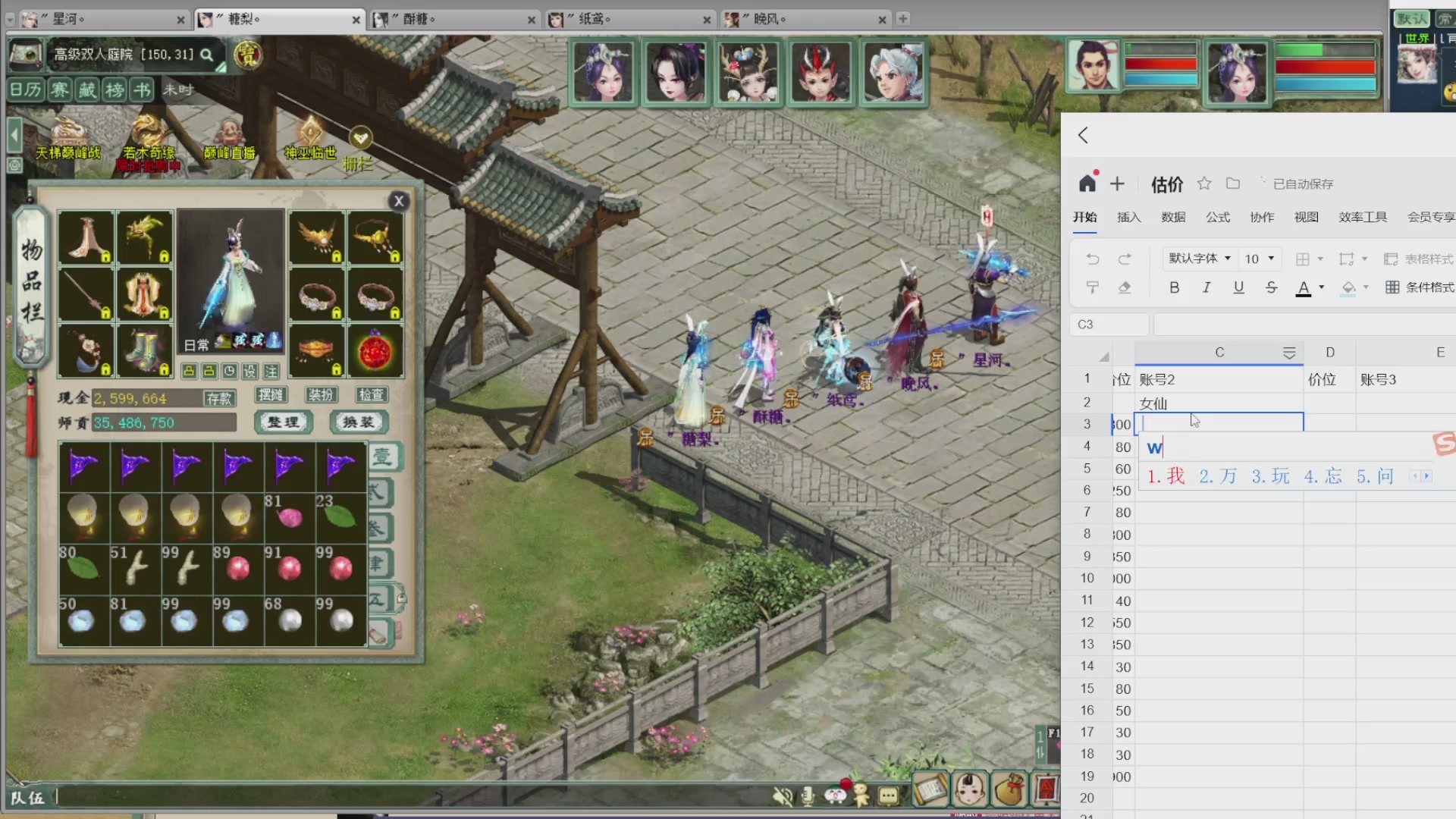
Task: Apply the fill color bucket swatch
Action: click(1348, 287)
